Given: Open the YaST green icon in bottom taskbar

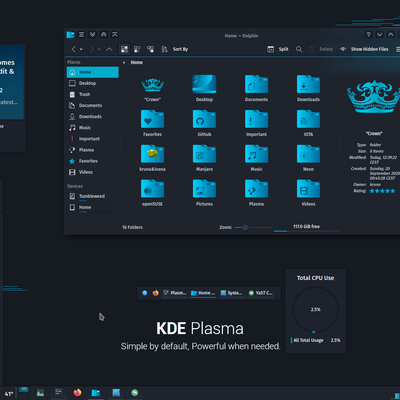Looking at the screenshot, I should pos(135,392).
